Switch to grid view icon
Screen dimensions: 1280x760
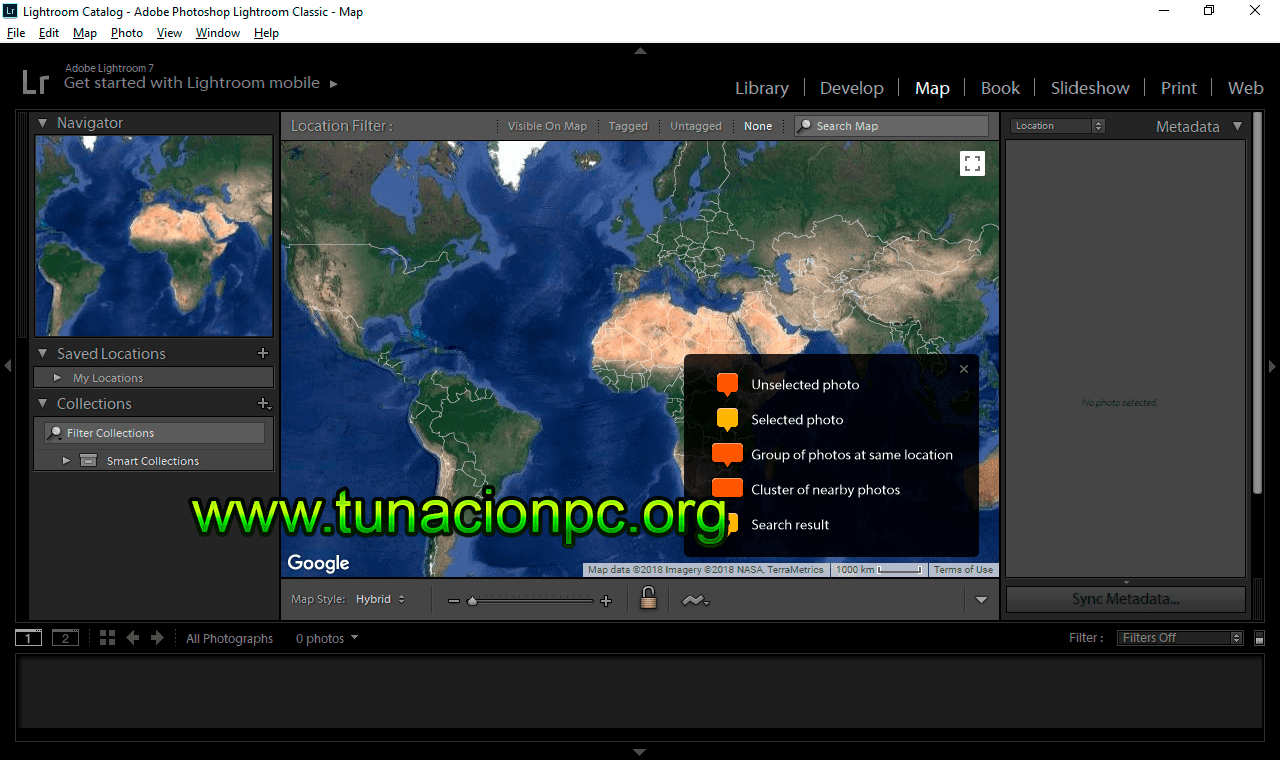tap(107, 638)
